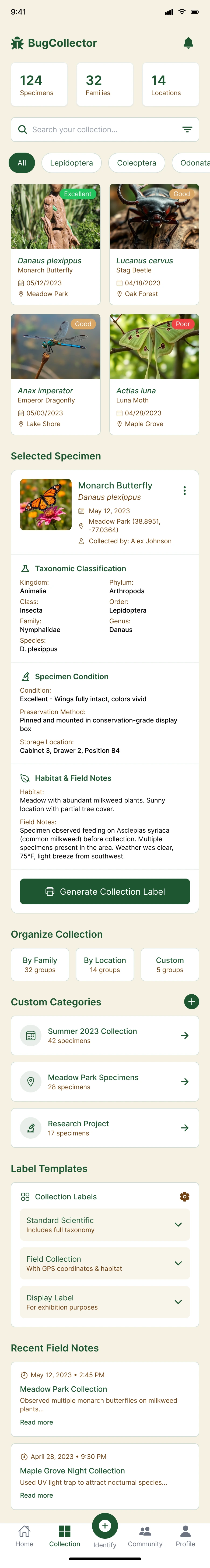Viewport: 210px width, 1568px height.
Task: Select the Lepidoptera filter chip
Action: point(71,163)
